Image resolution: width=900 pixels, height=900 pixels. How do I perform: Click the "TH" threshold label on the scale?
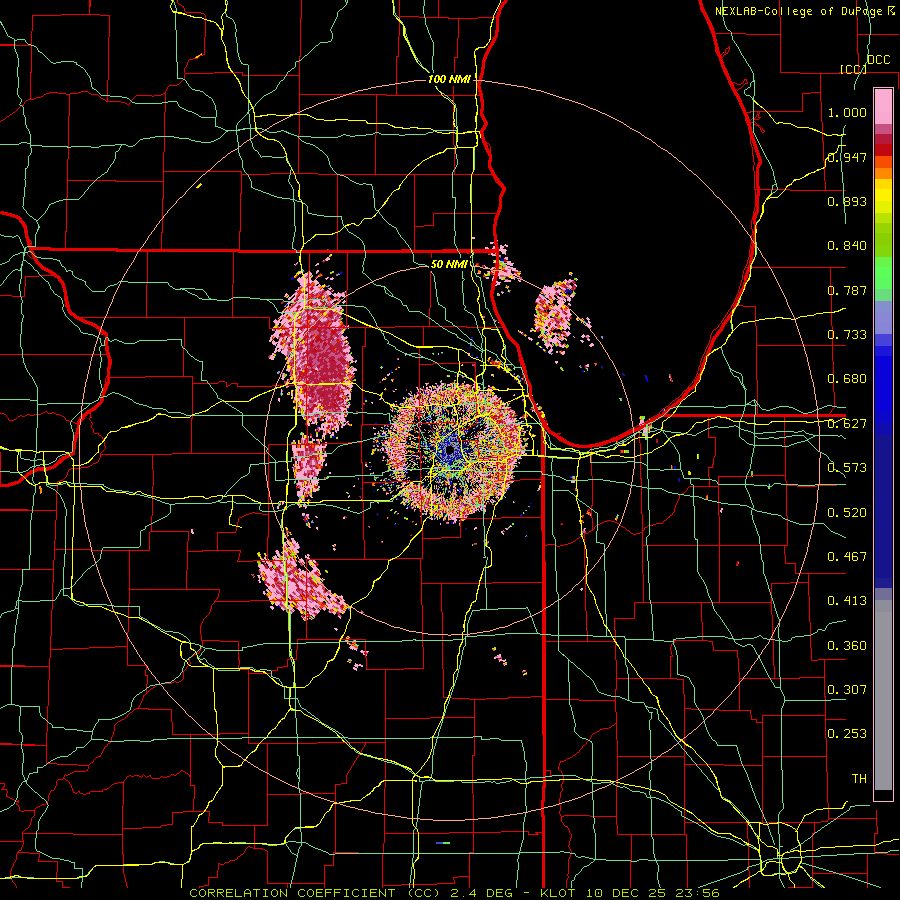coord(859,779)
